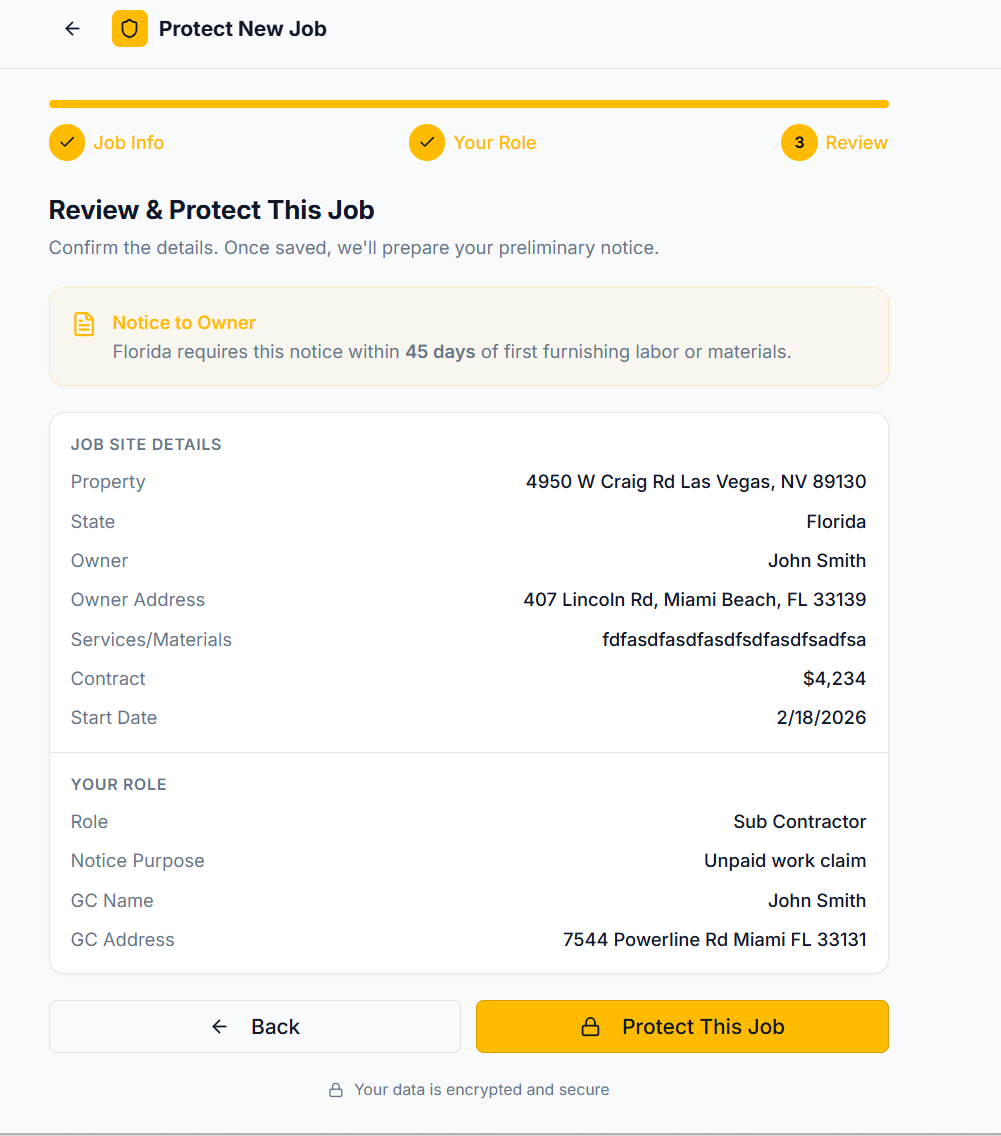Go to the Job Info step
This screenshot has width=1001, height=1136.
(129, 143)
